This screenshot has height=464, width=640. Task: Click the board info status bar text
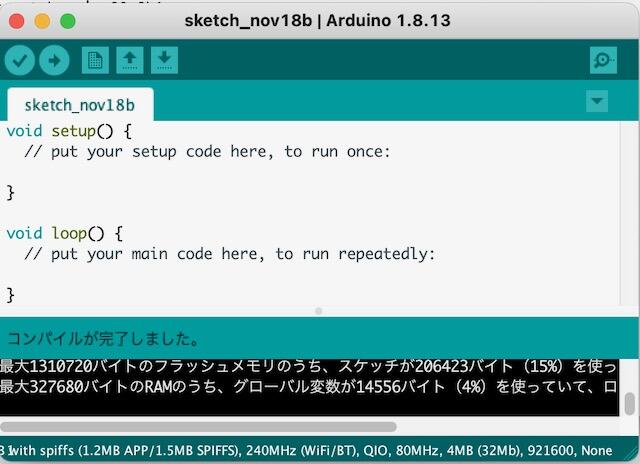point(306,451)
